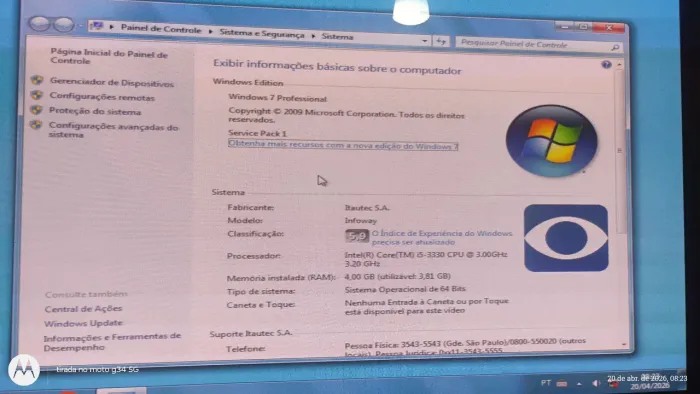Click 'Windows Edition' section heading
This screenshot has height=394, width=700.
(x=248, y=82)
